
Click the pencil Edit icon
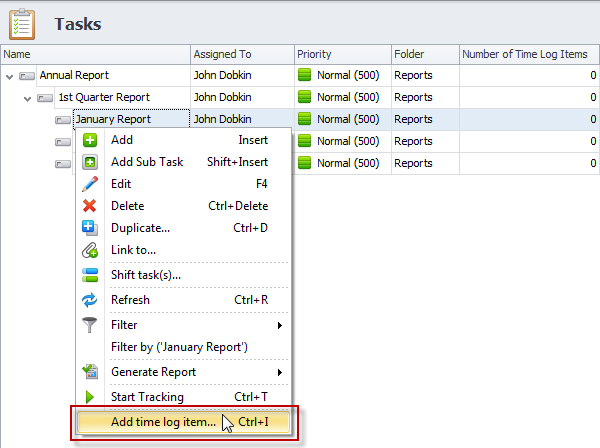tap(90, 184)
